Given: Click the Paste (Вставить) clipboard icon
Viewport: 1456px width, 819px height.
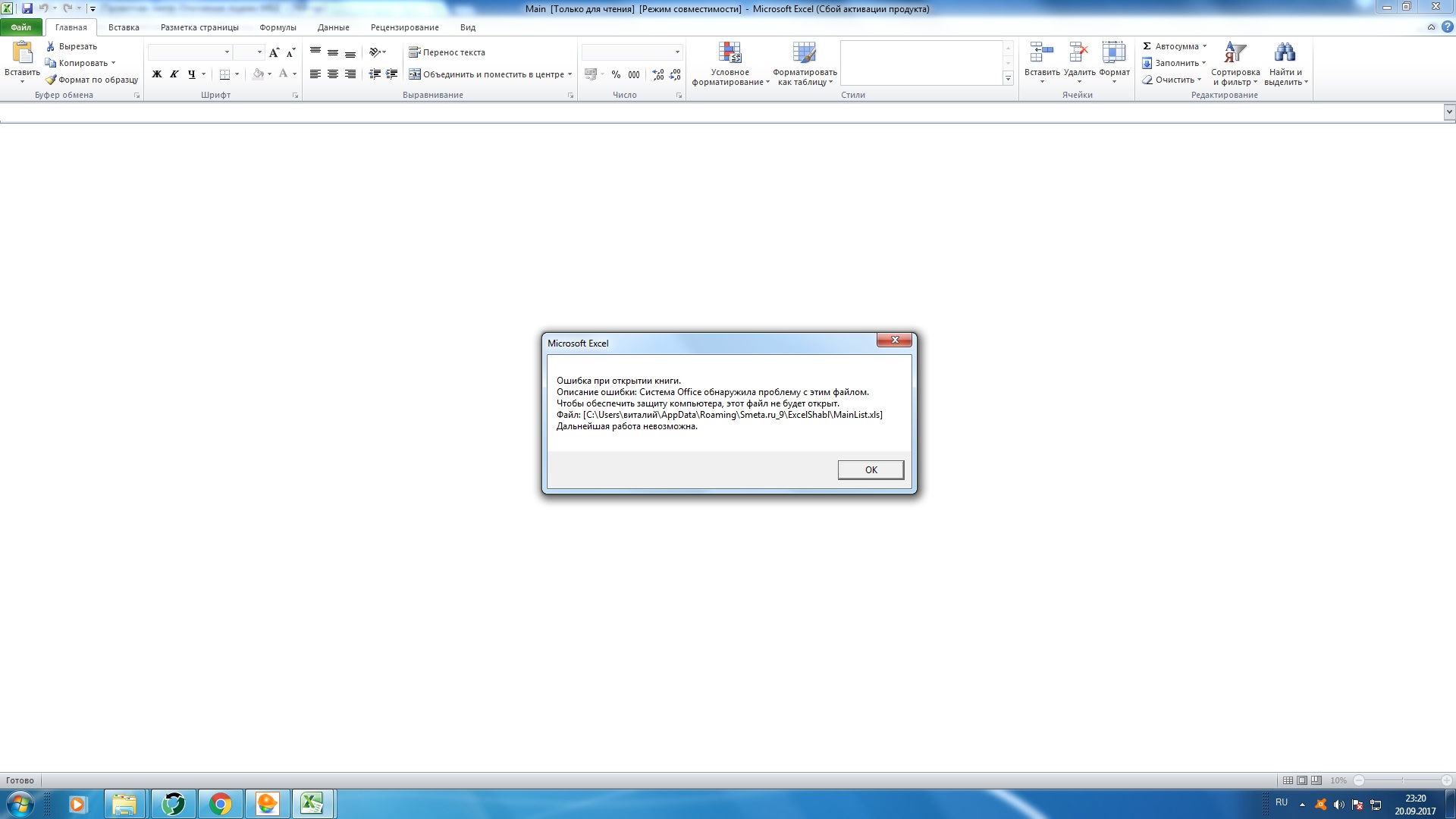Looking at the screenshot, I should 22,52.
